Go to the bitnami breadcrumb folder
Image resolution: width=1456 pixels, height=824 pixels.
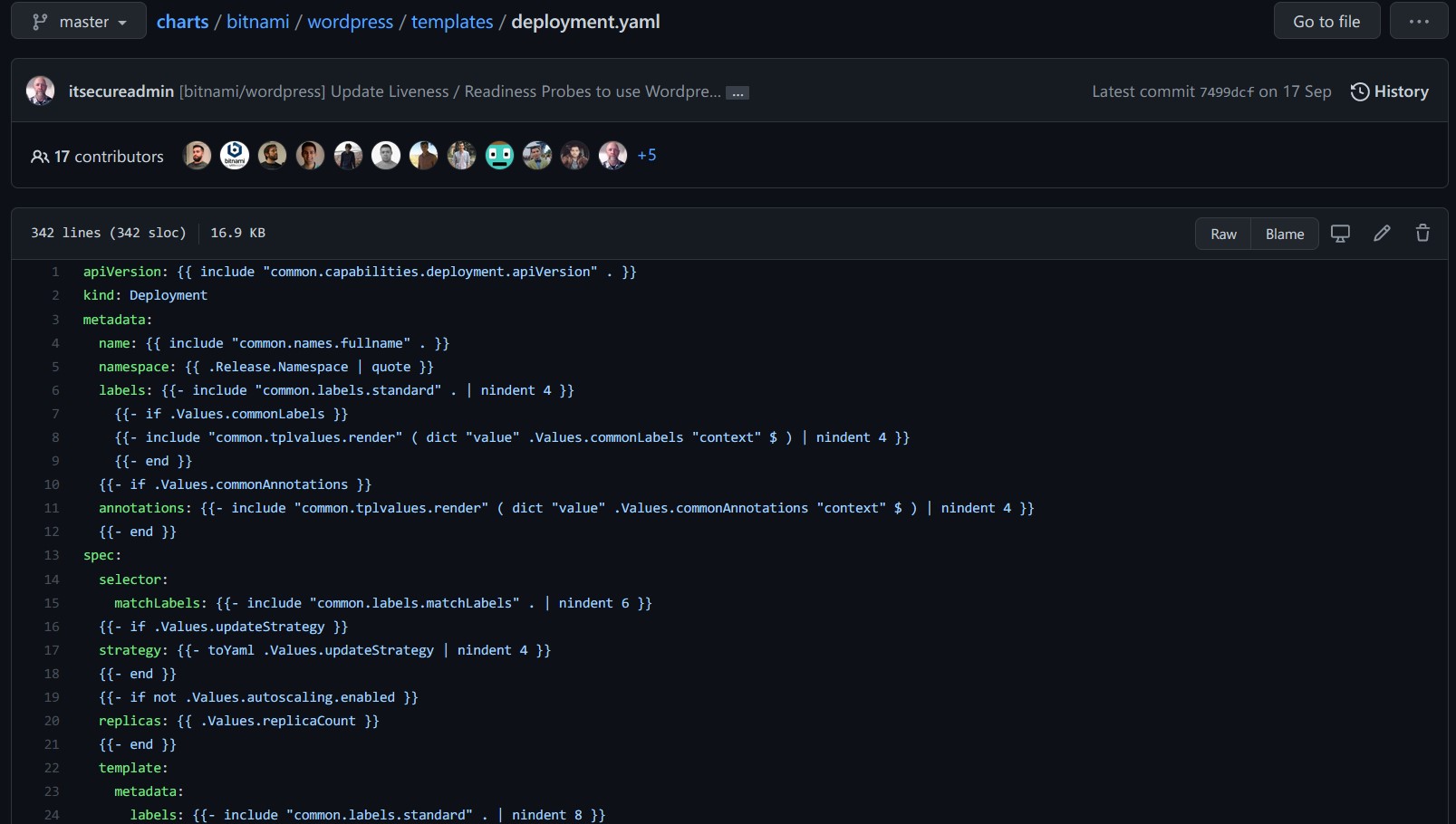[x=257, y=22]
